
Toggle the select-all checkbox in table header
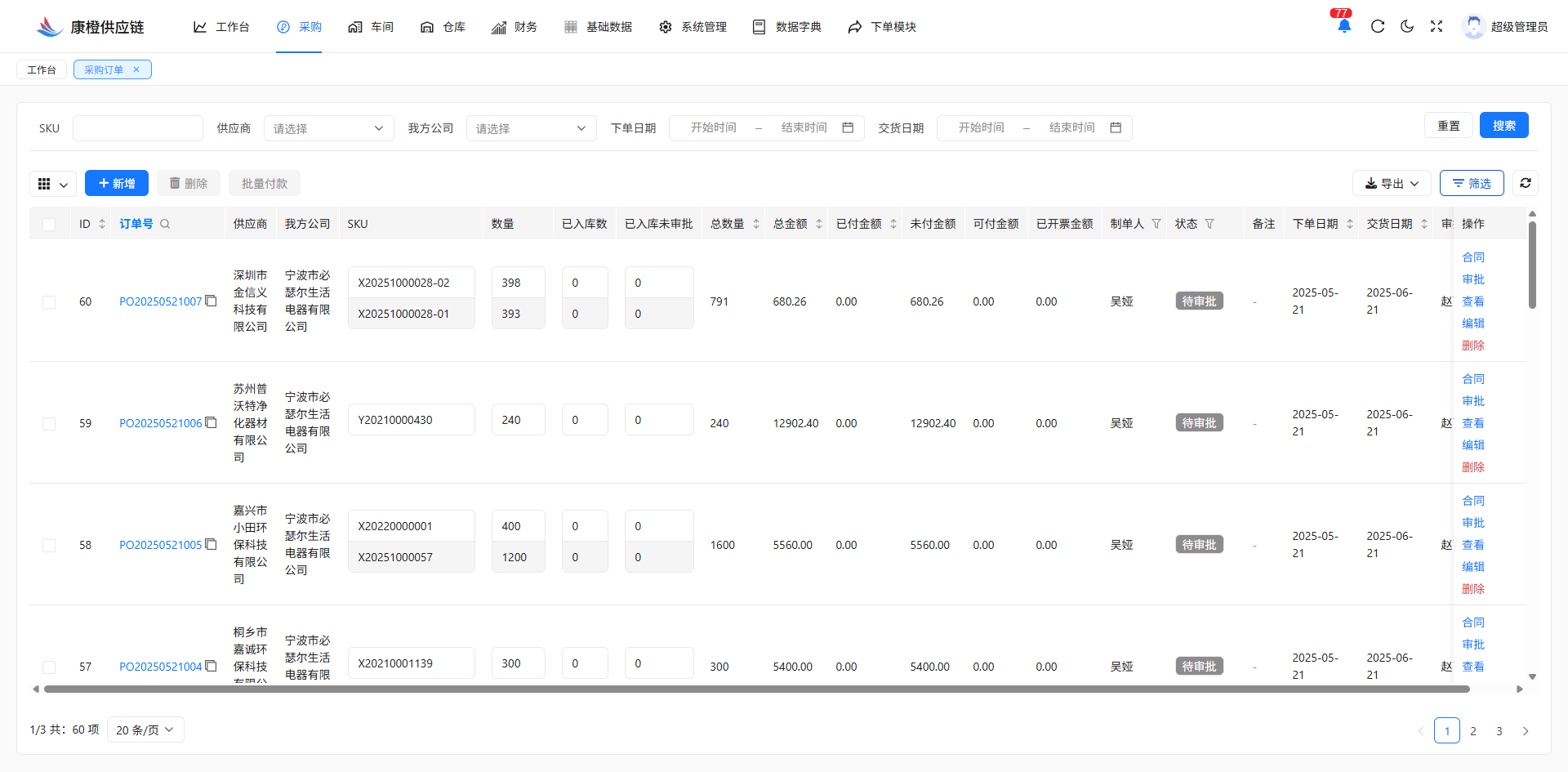point(49,224)
